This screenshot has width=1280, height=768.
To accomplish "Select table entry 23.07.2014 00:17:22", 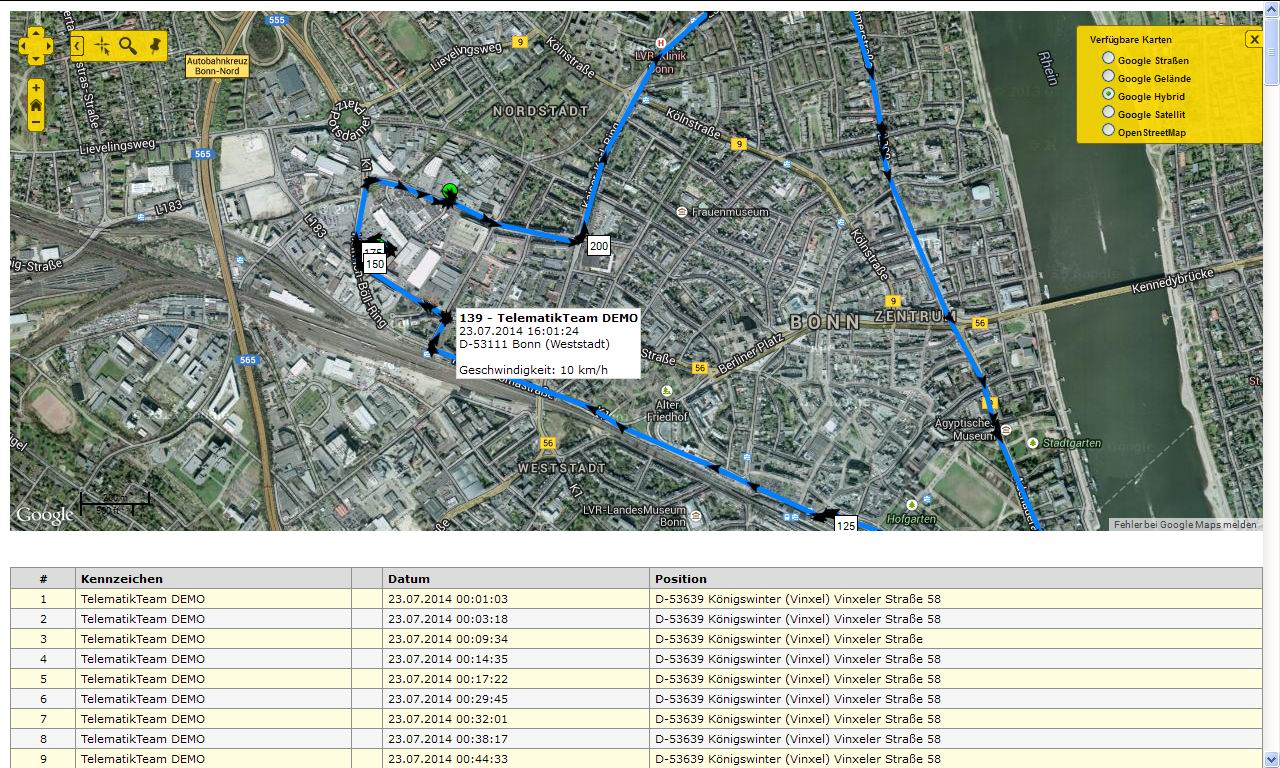I will [x=448, y=679].
